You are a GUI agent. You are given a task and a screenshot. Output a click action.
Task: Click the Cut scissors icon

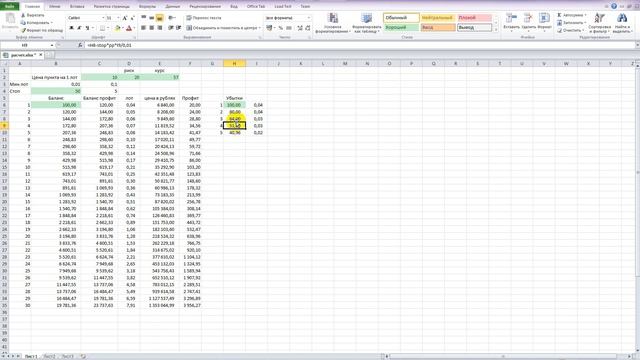(x=23, y=15)
